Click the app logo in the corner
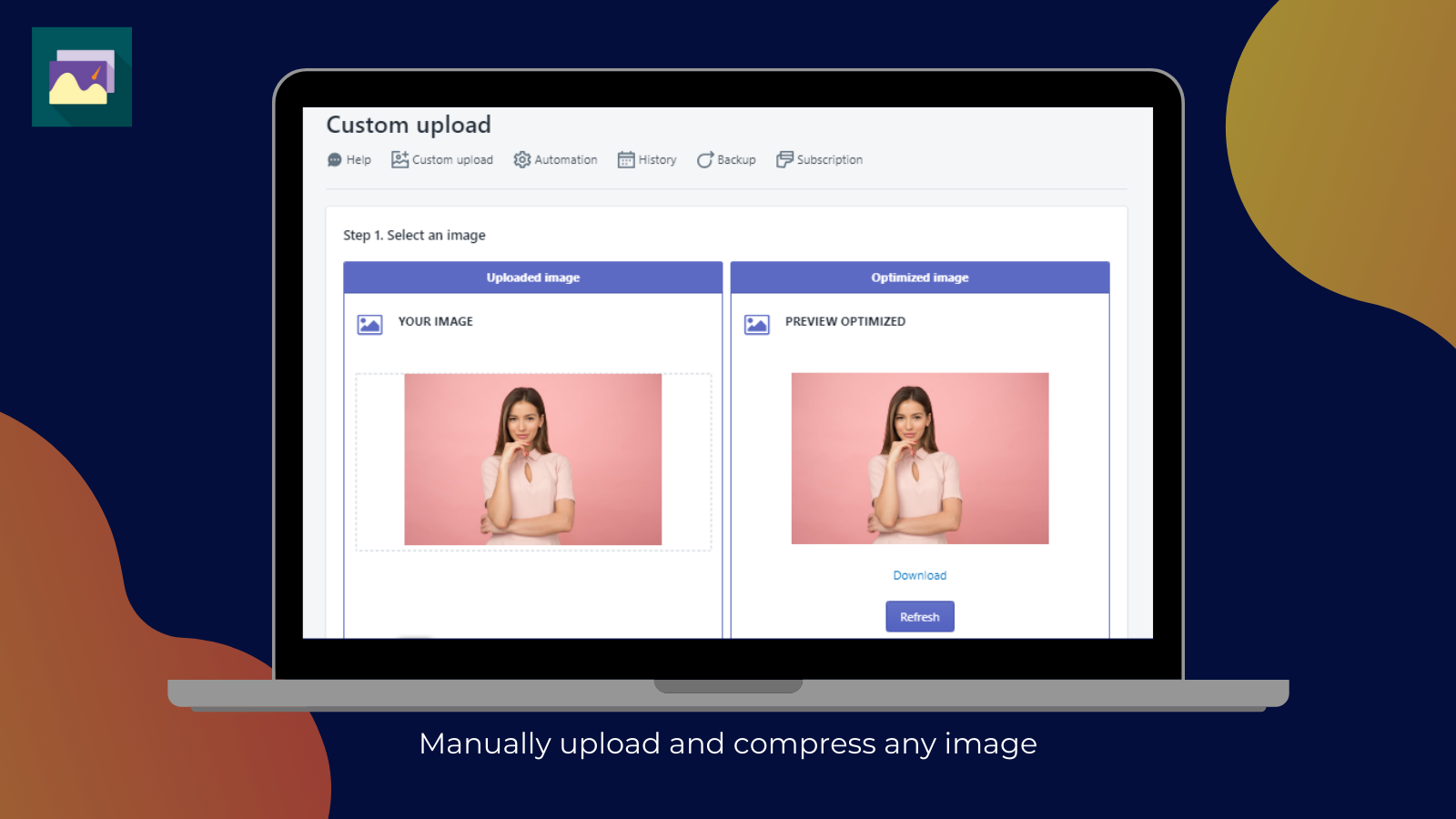1456x819 pixels. click(82, 76)
